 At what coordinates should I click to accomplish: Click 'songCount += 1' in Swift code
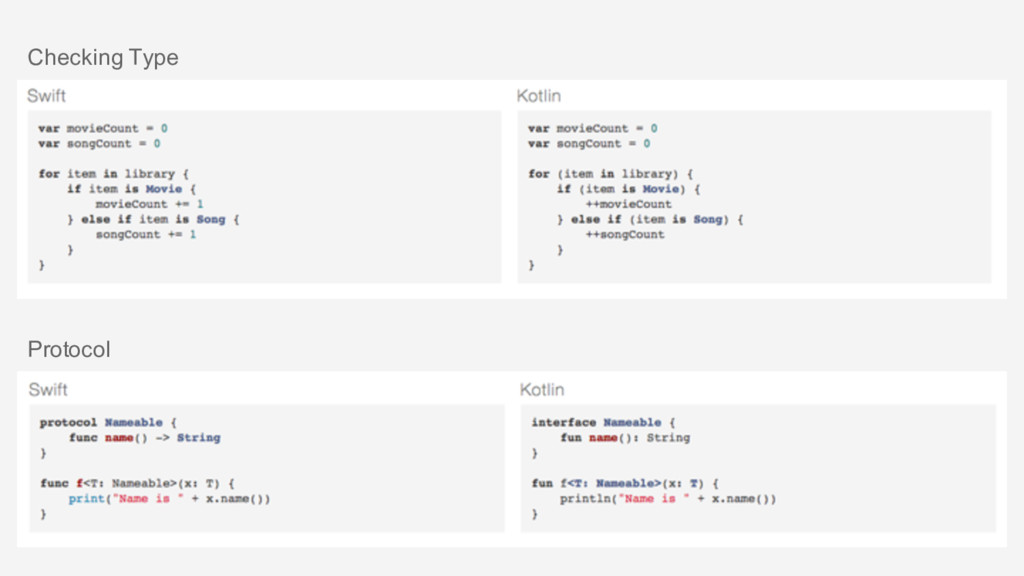(x=146, y=234)
